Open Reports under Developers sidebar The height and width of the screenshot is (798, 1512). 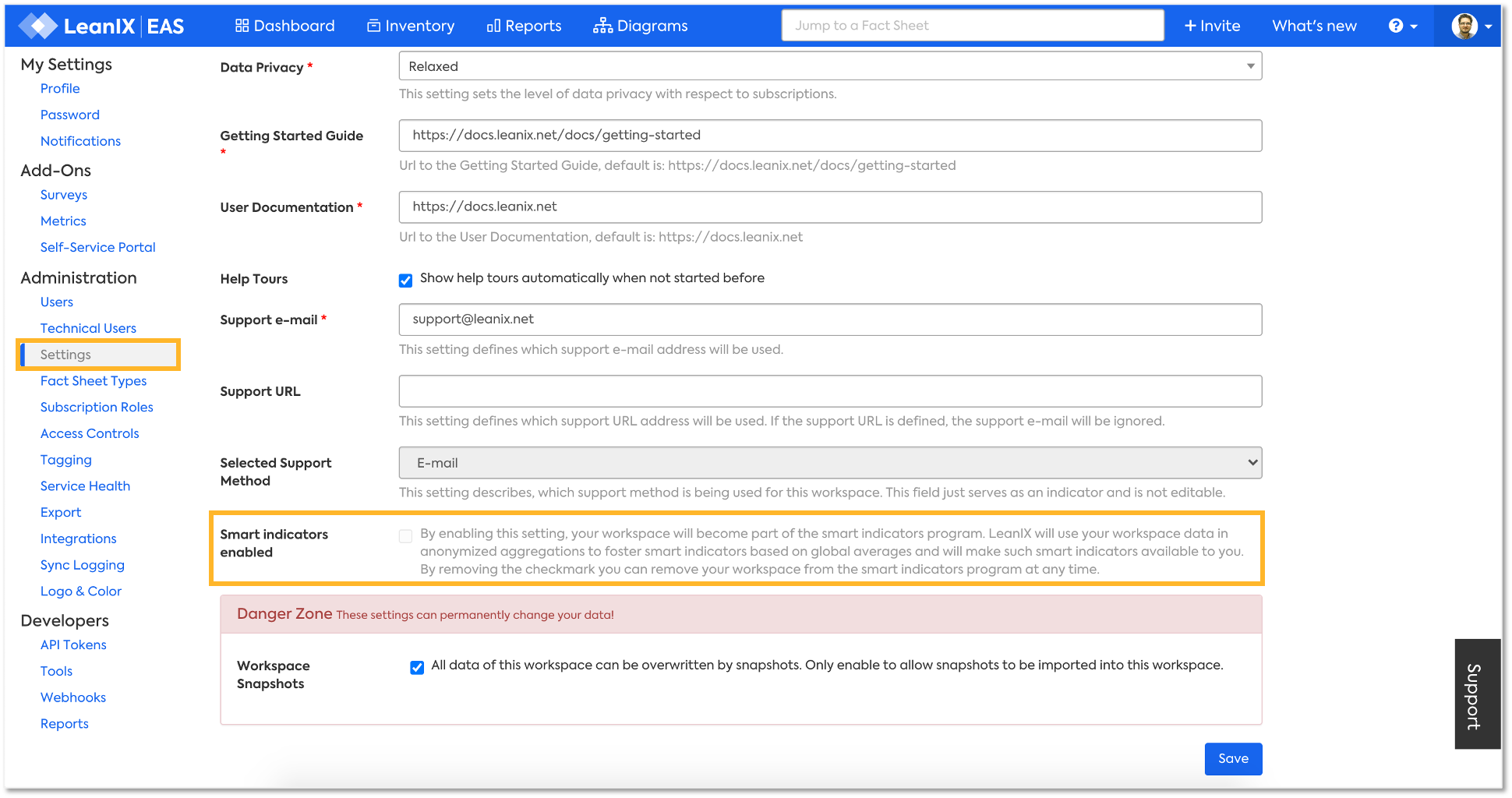click(x=65, y=724)
